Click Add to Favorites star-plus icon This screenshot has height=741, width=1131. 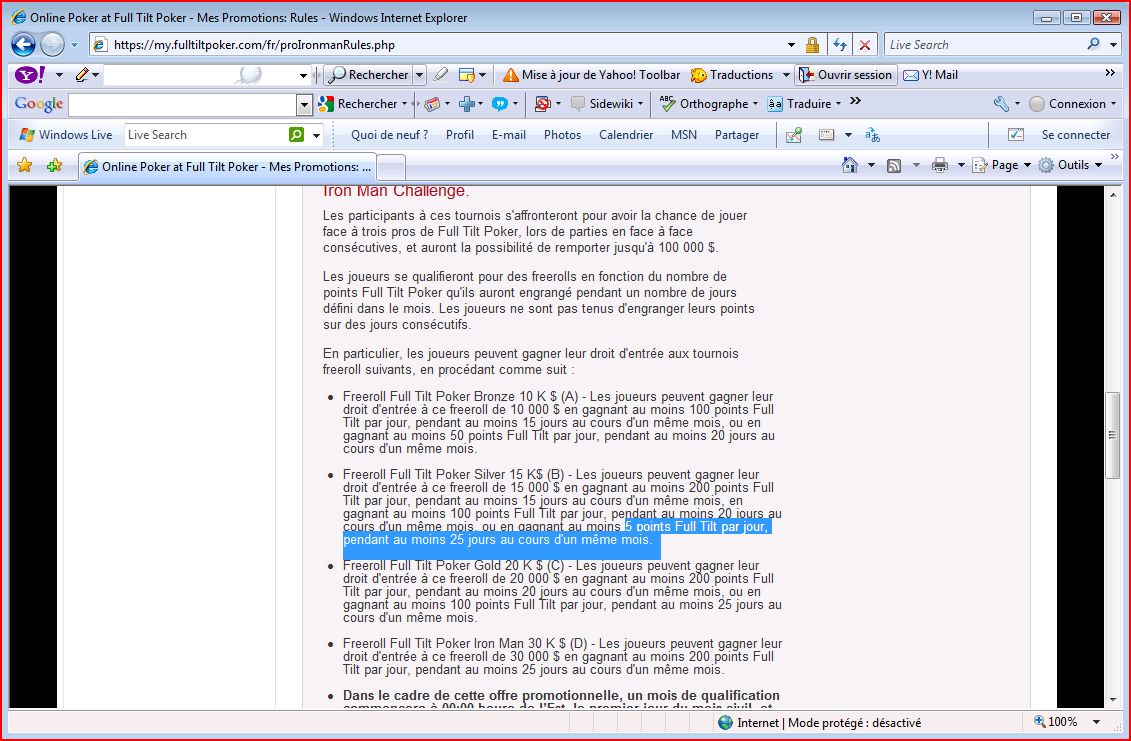[54, 166]
